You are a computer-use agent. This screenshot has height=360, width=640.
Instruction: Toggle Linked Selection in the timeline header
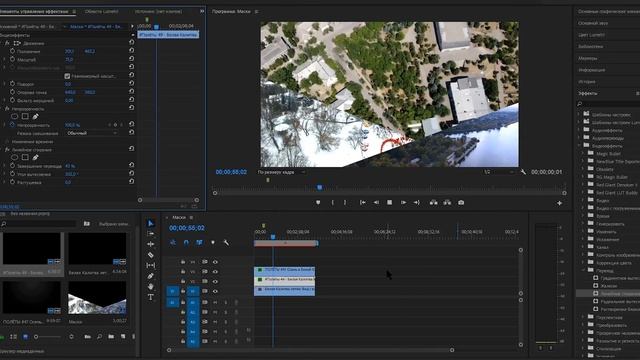(199, 242)
